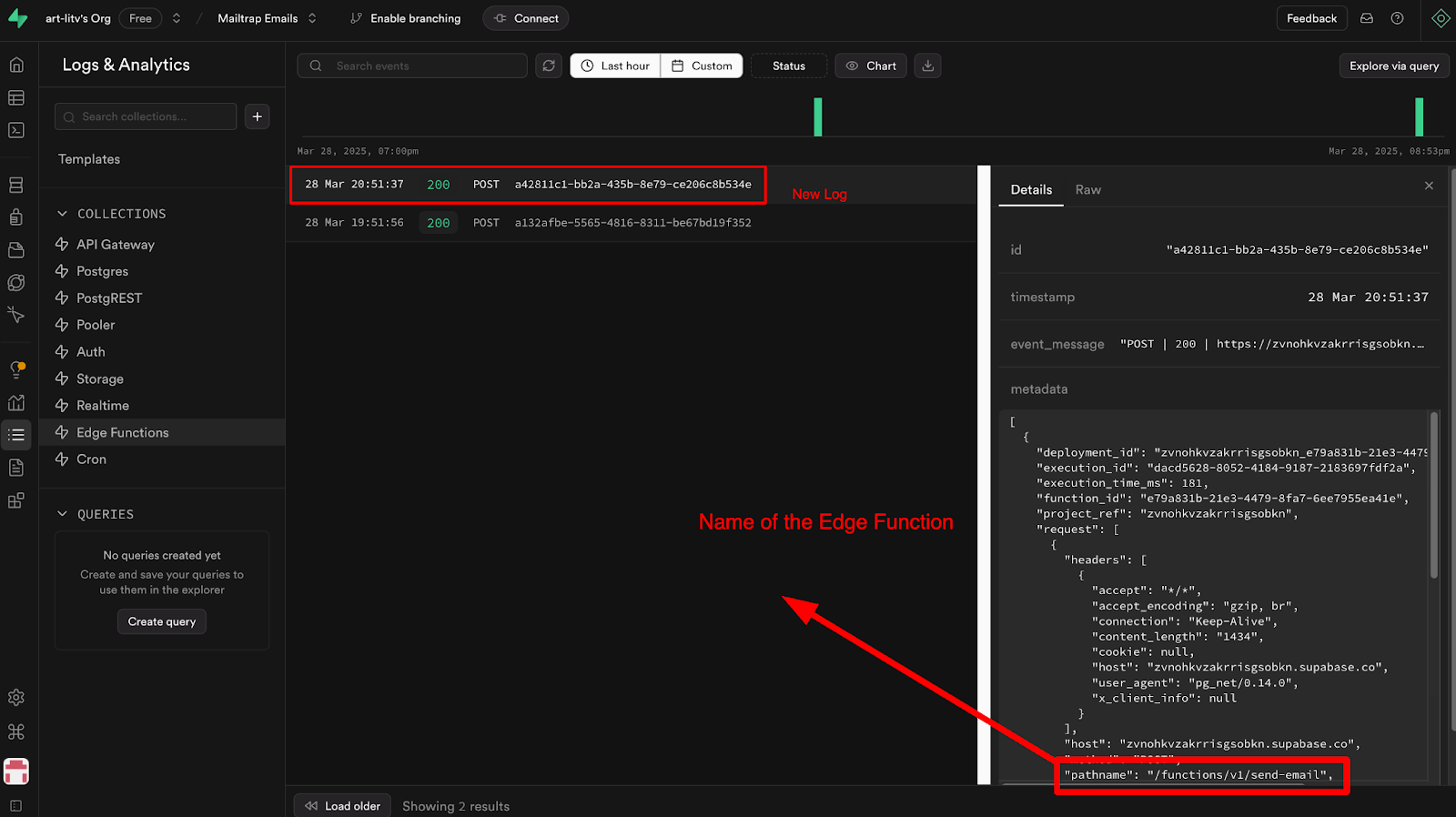Select the Pooler collection
The width and height of the screenshot is (1456, 817).
click(x=162, y=325)
